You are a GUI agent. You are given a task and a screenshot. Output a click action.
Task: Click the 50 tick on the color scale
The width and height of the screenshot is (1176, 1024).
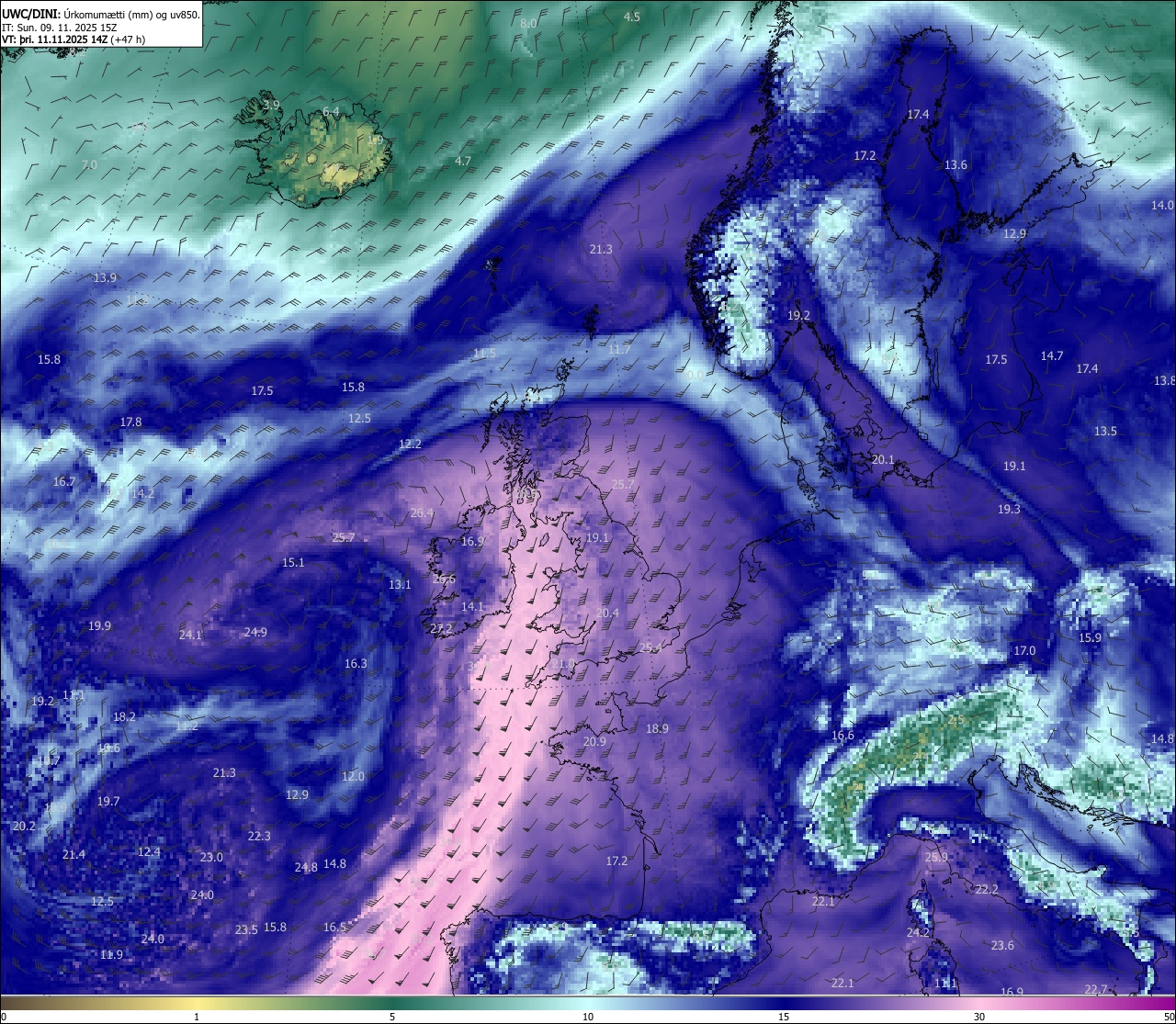[1168, 1016]
